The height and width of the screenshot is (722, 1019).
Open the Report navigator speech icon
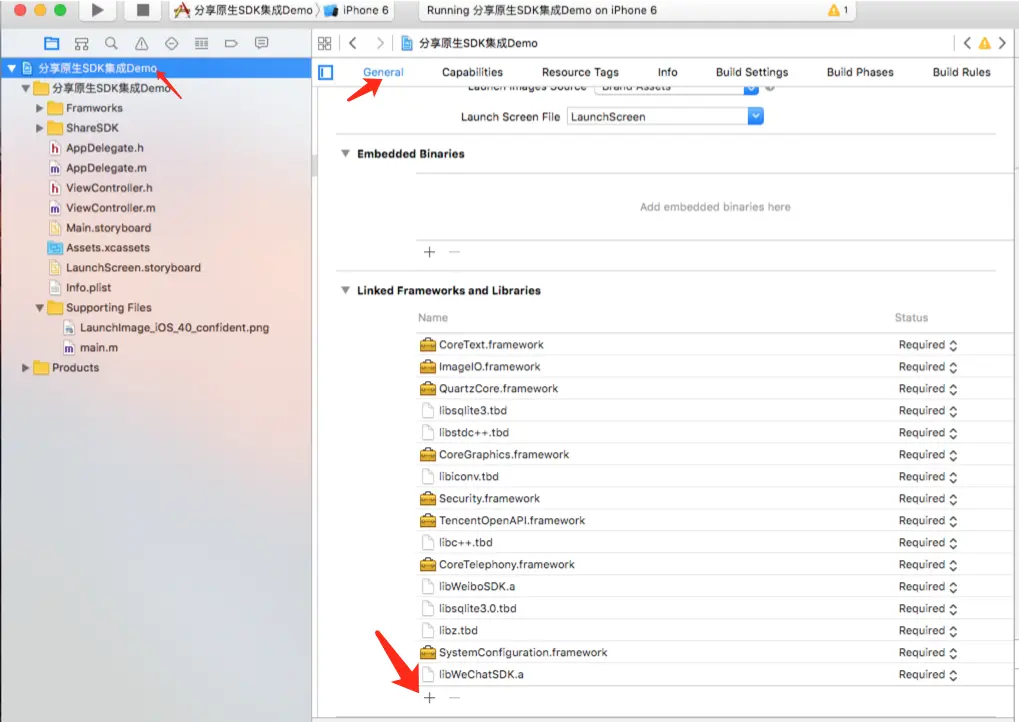click(x=261, y=44)
